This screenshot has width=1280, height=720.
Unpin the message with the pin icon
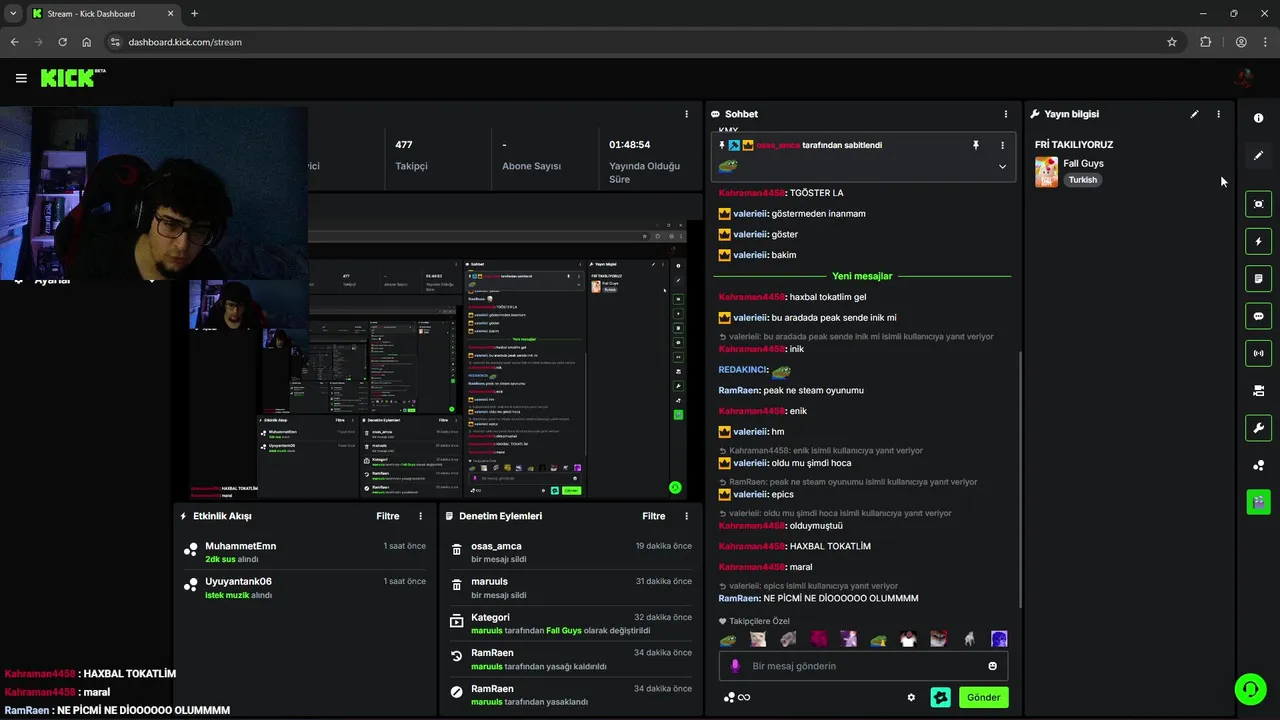pyautogui.click(x=976, y=145)
